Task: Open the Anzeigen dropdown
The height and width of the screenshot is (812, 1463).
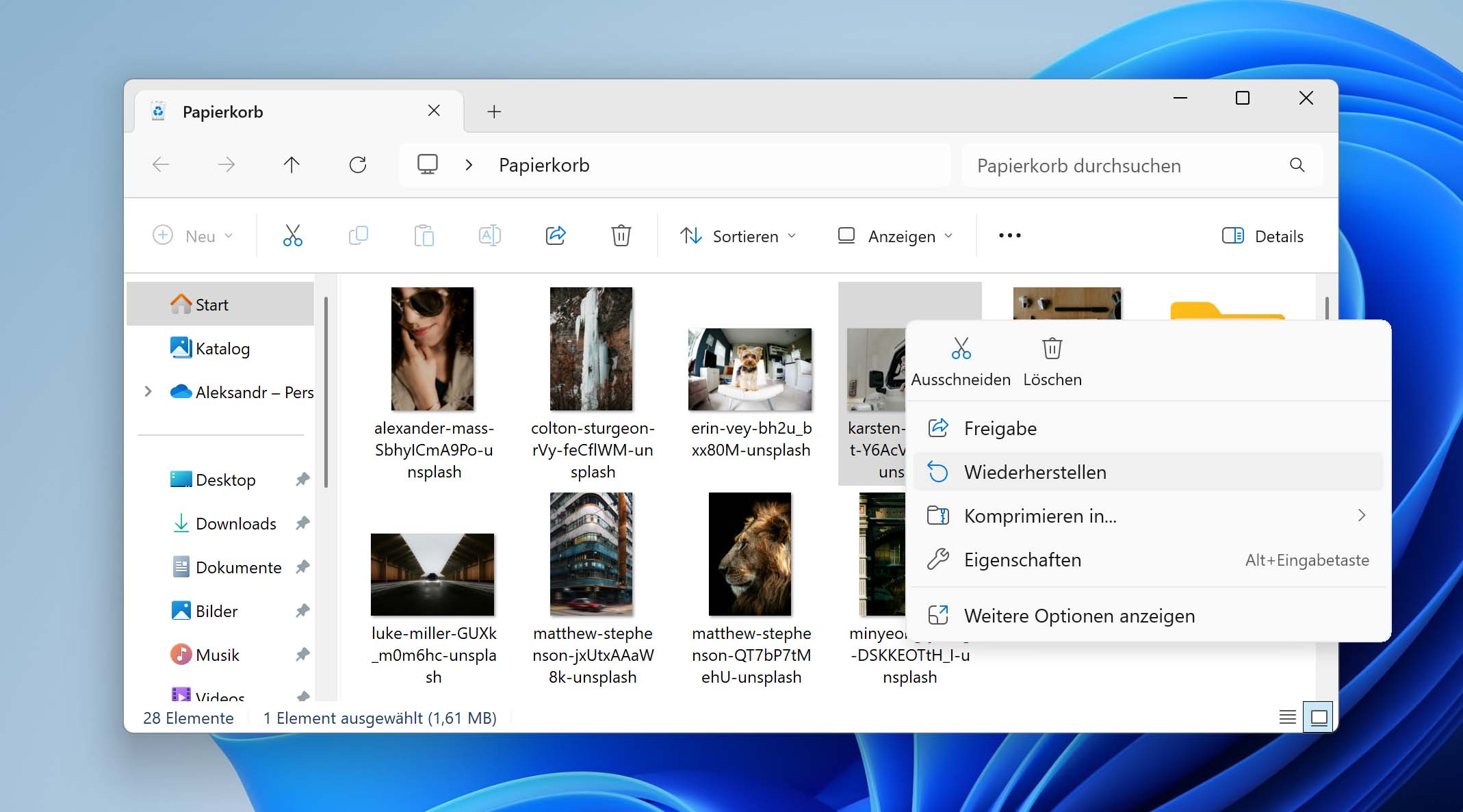Action: click(896, 236)
